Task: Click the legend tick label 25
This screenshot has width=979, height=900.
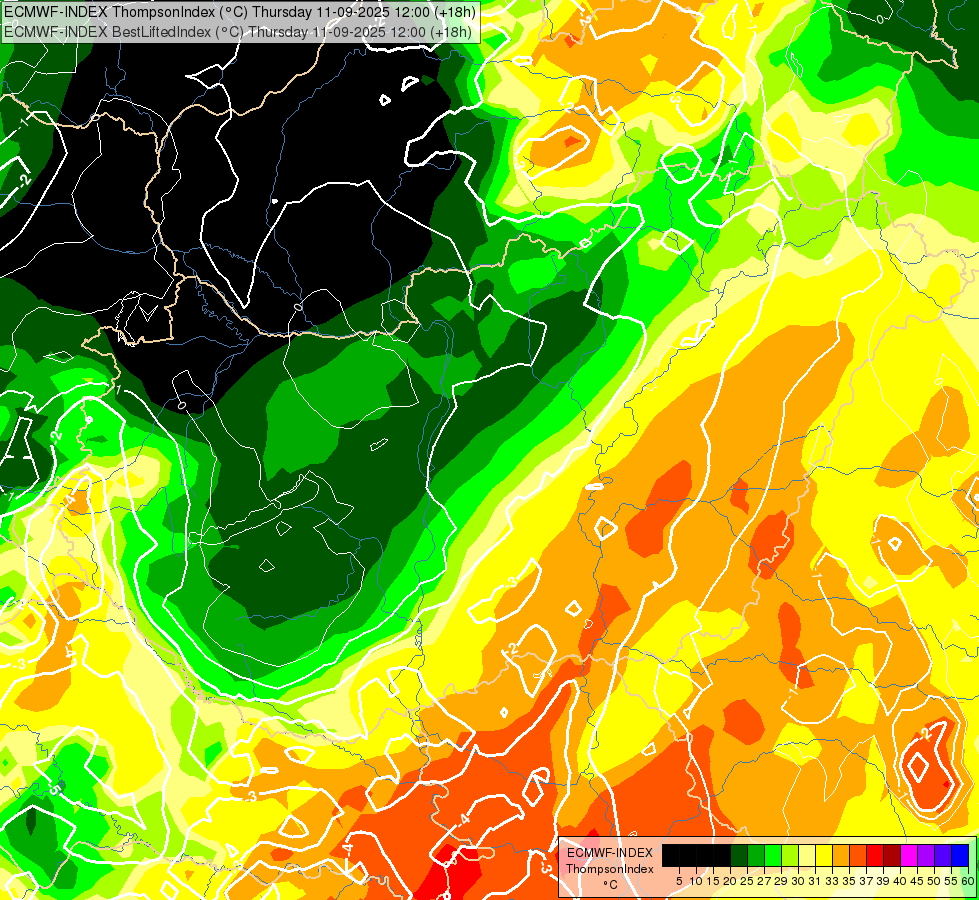Action: 747,881
